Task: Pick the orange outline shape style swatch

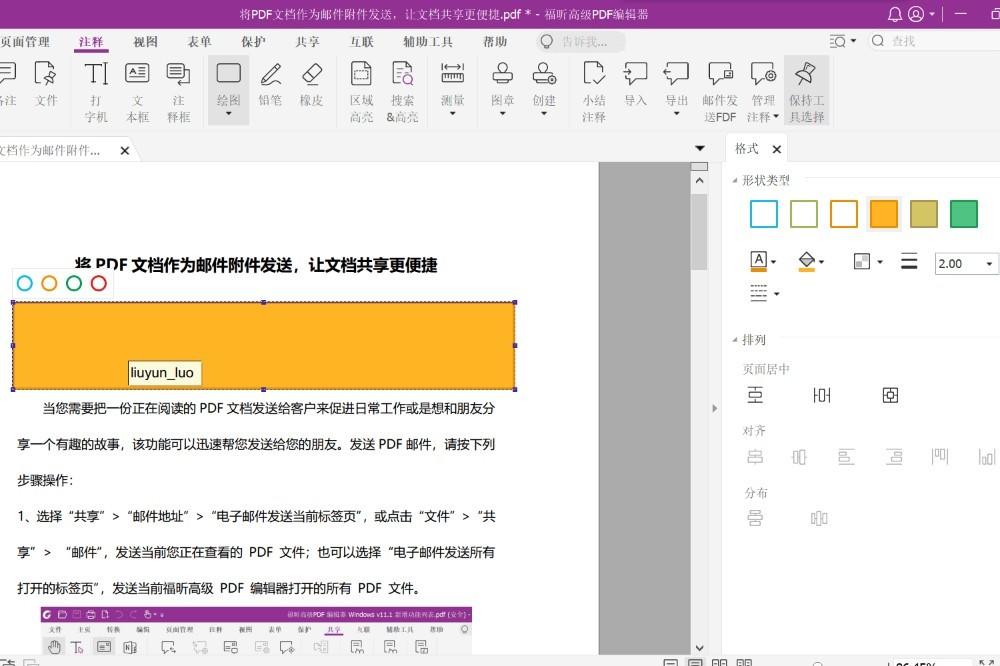Action: coord(844,214)
